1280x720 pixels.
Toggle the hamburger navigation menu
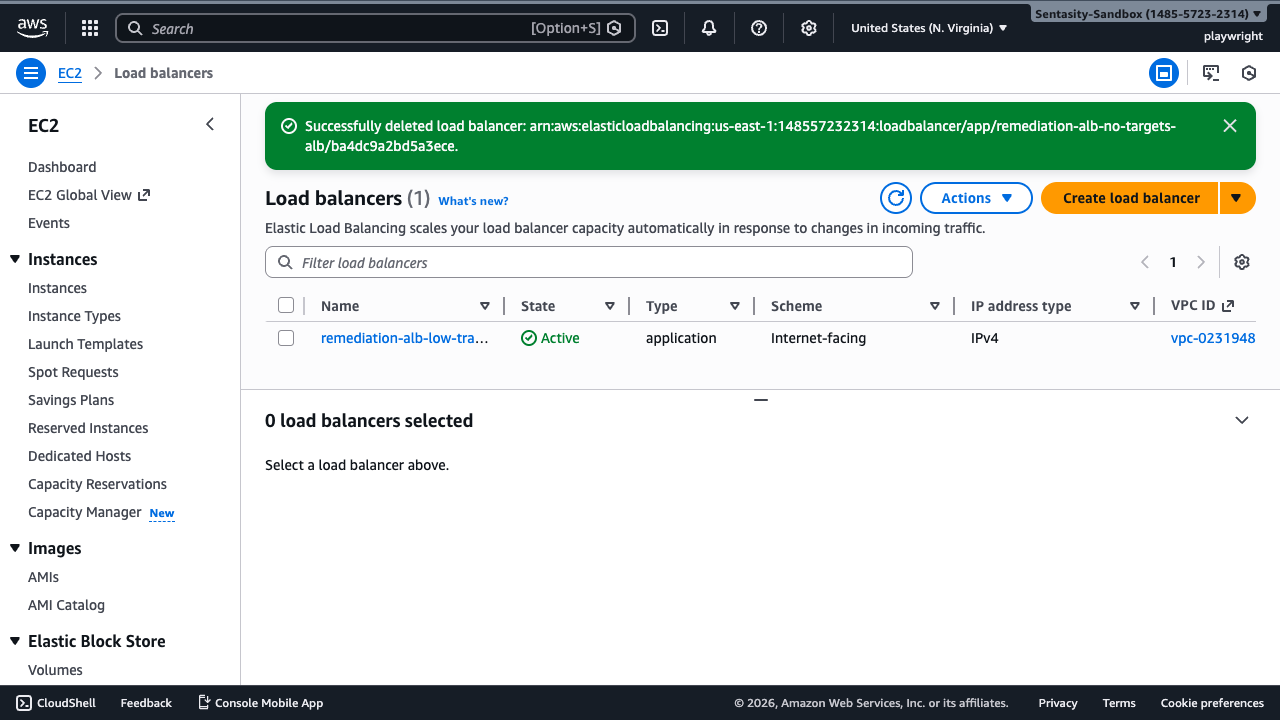click(x=31, y=73)
